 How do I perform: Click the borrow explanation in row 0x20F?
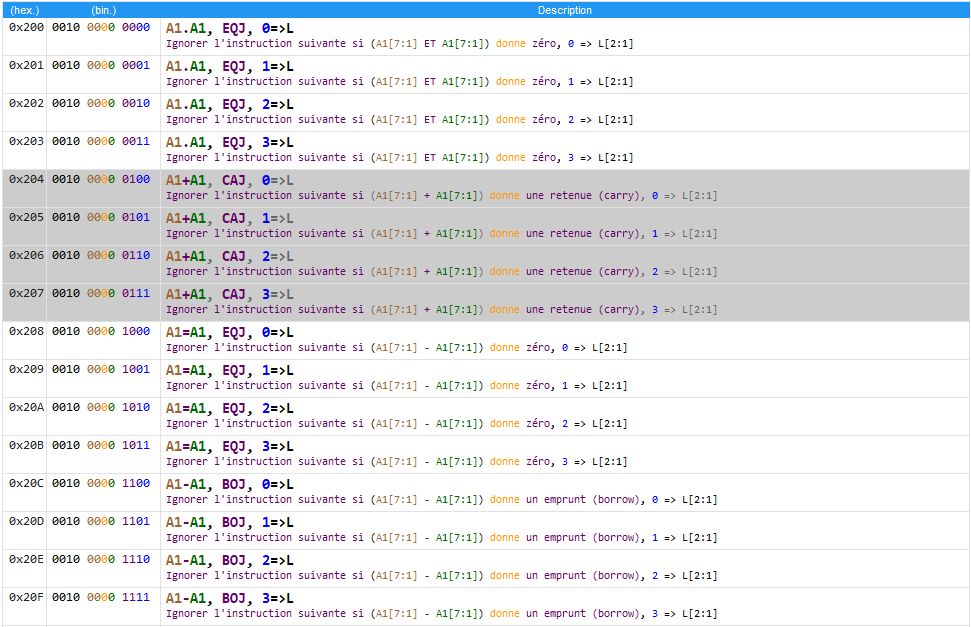pyautogui.click(x=442, y=614)
